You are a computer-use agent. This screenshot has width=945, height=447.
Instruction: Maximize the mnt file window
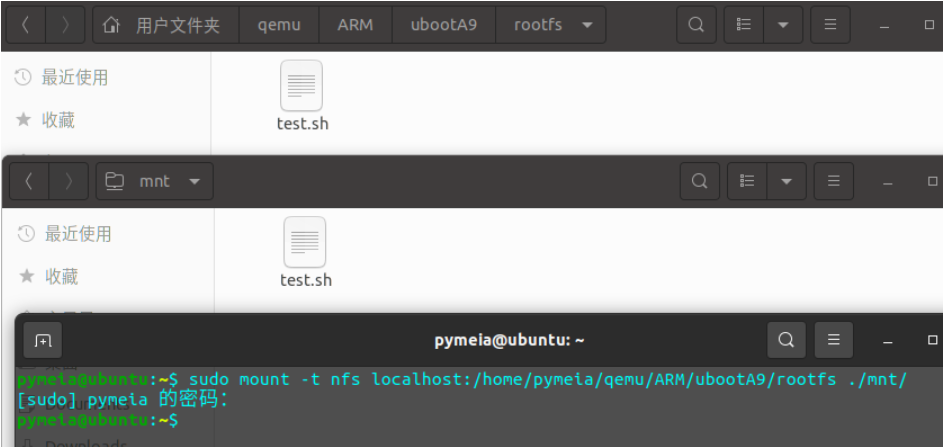[932, 181]
